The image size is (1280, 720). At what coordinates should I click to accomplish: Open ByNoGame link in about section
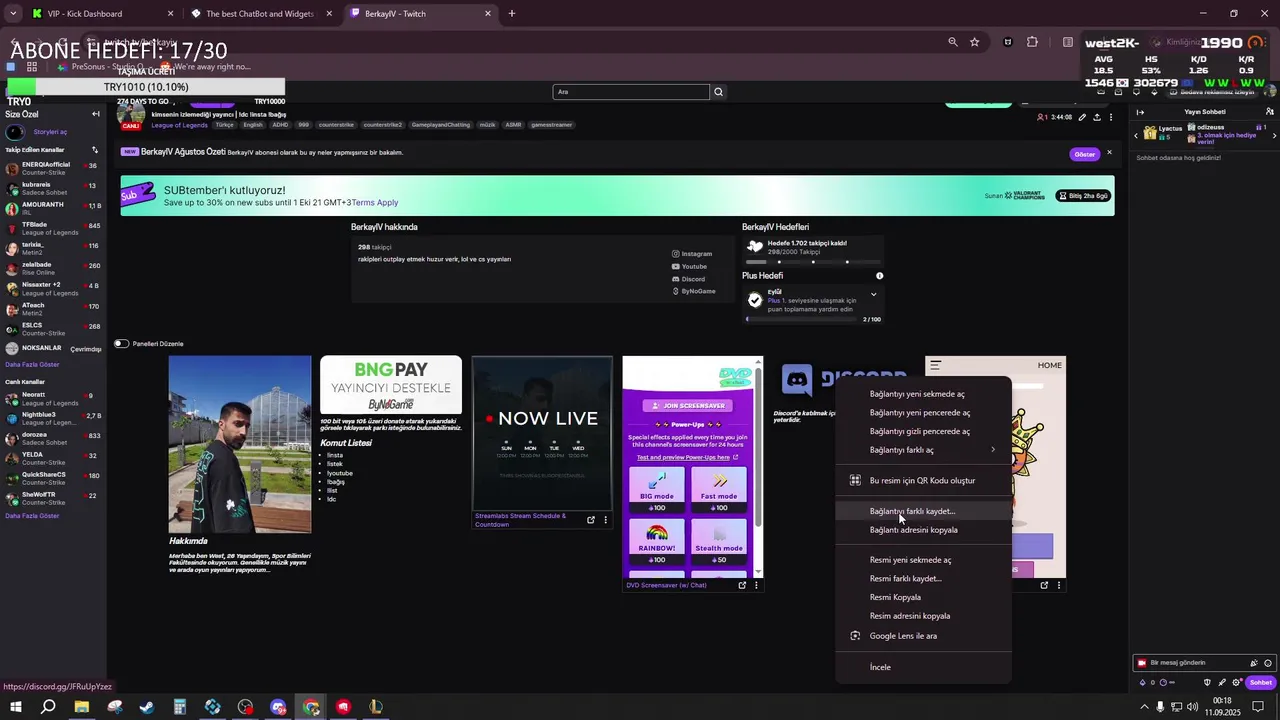694,291
